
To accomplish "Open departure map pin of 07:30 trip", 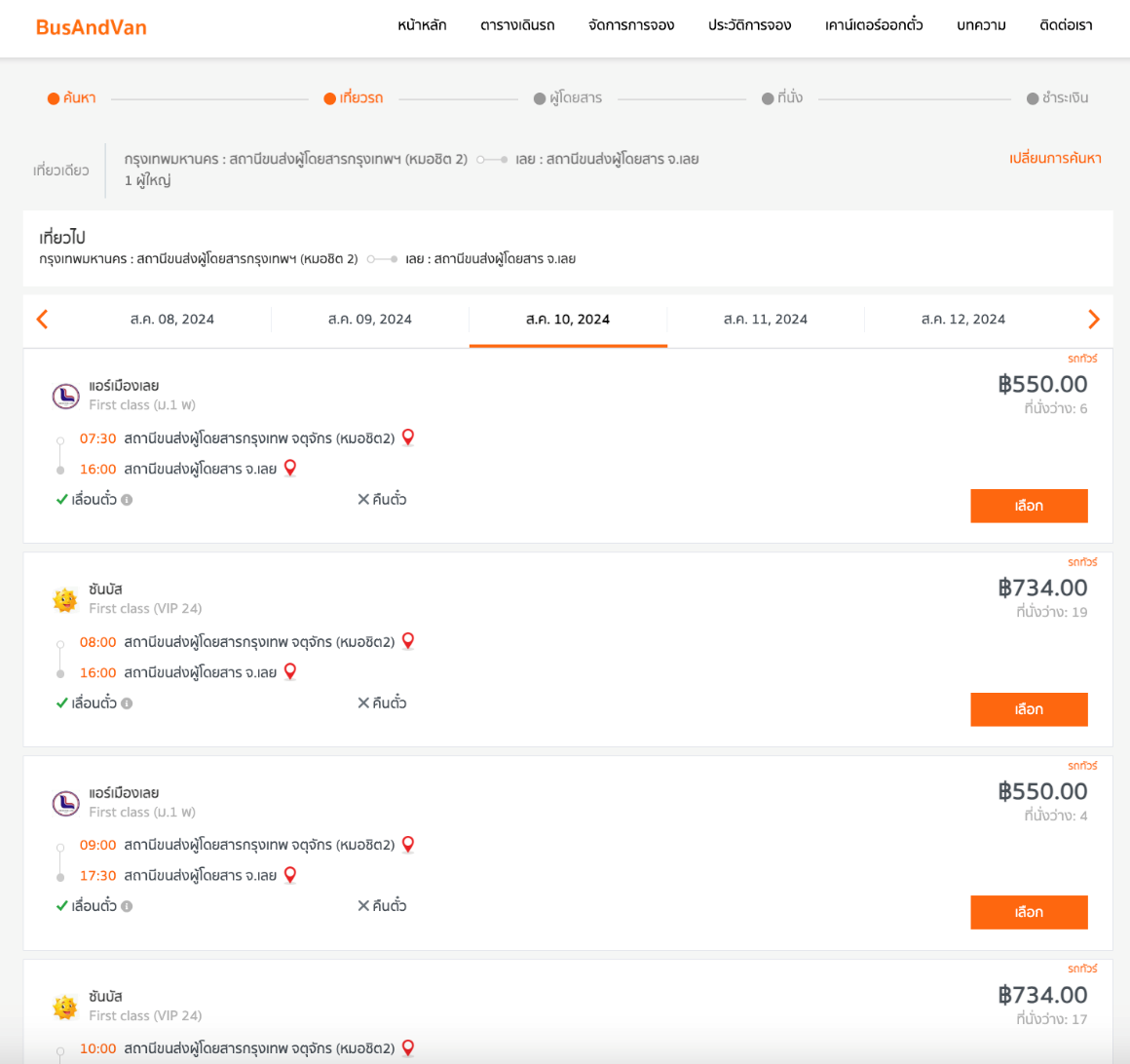I will 408,437.
